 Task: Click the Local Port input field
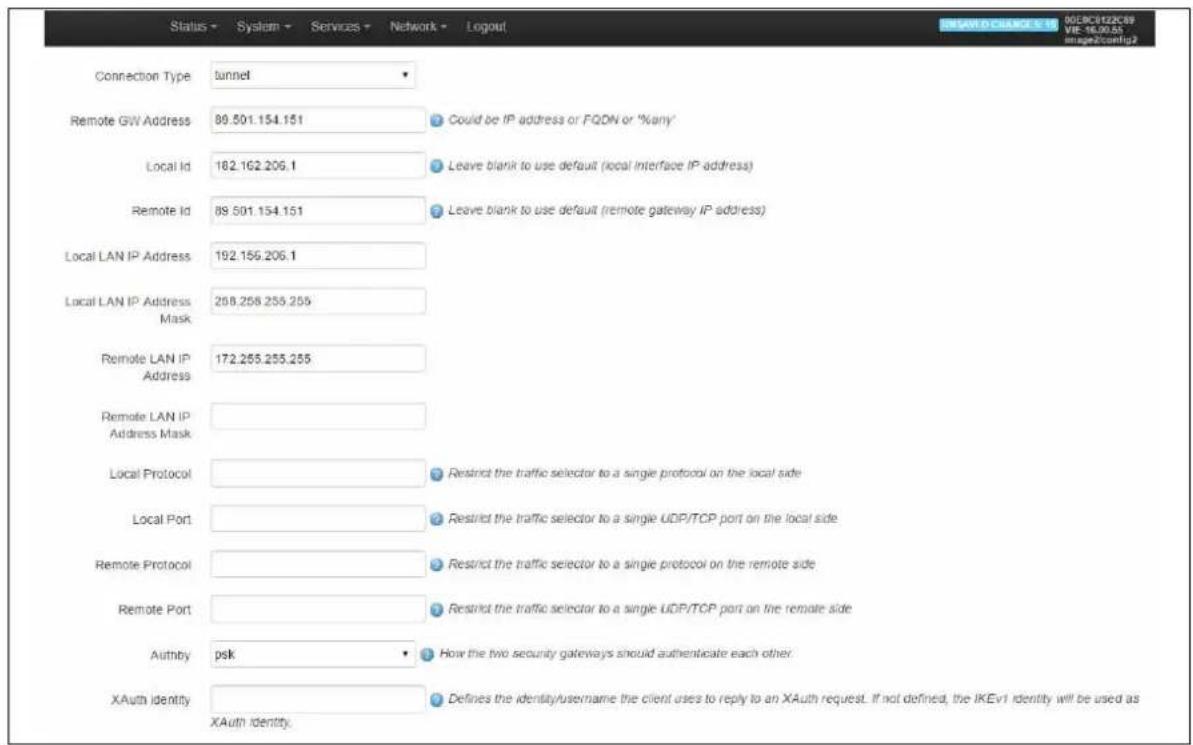tap(318, 519)
